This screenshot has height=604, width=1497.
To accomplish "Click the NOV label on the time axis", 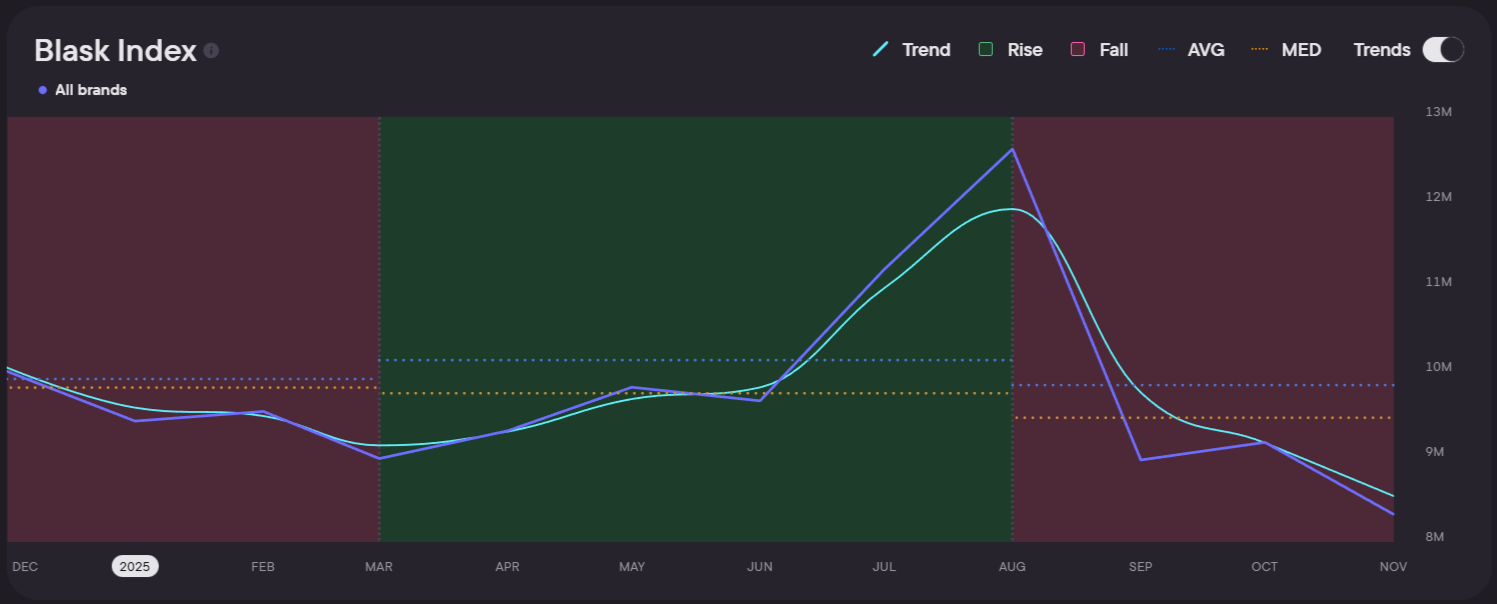I will point(1393,567).
